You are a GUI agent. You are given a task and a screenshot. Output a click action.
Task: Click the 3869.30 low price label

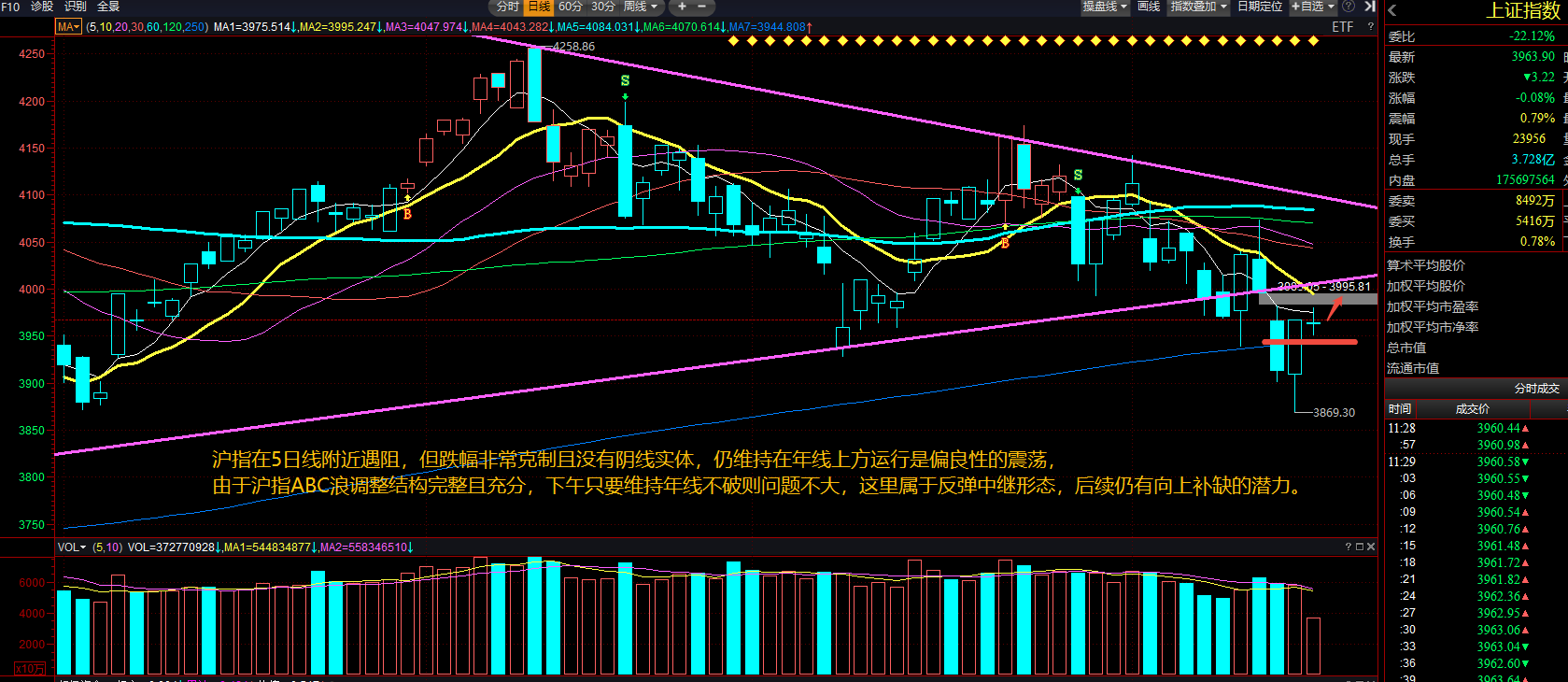1334,412
